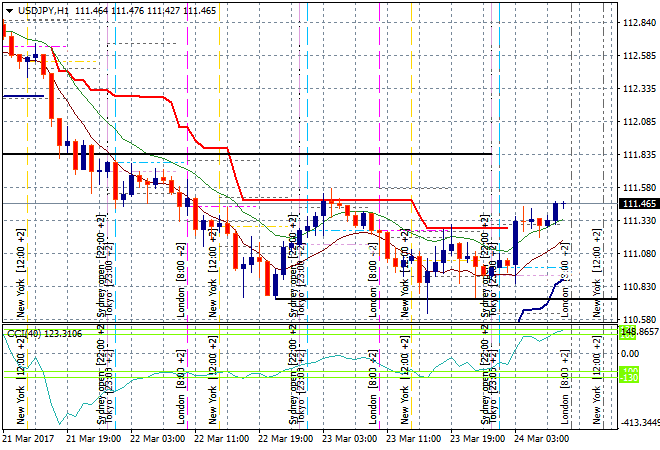Click the USDJPY,H1 symbol title

pyautogui.click(x=43, y=11)
